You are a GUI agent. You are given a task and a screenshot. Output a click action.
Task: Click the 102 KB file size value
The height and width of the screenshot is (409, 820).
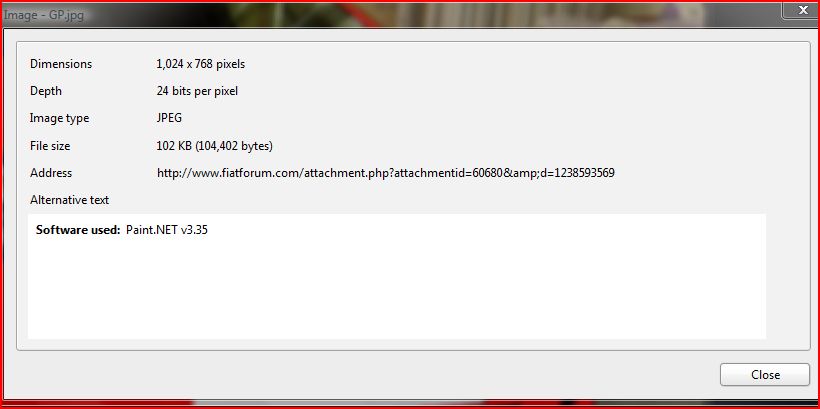174,146
